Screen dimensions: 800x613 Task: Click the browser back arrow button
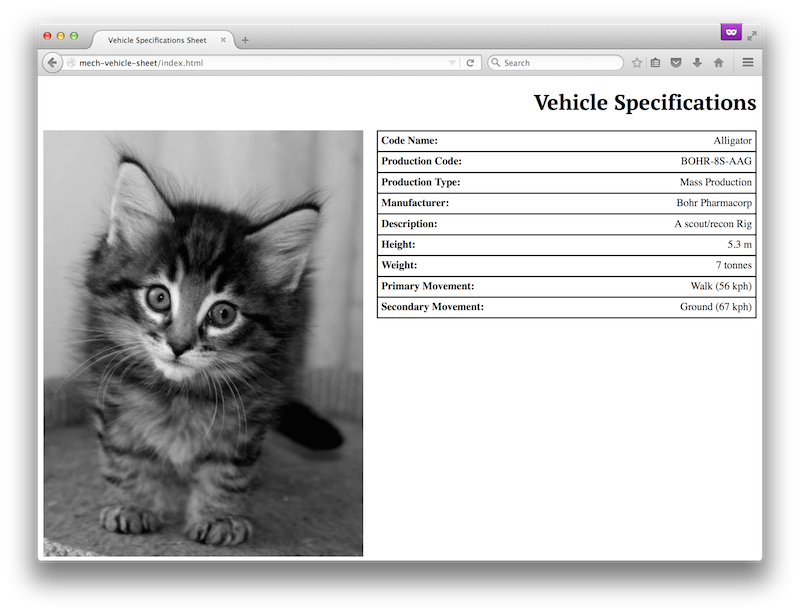click(52, 63)
